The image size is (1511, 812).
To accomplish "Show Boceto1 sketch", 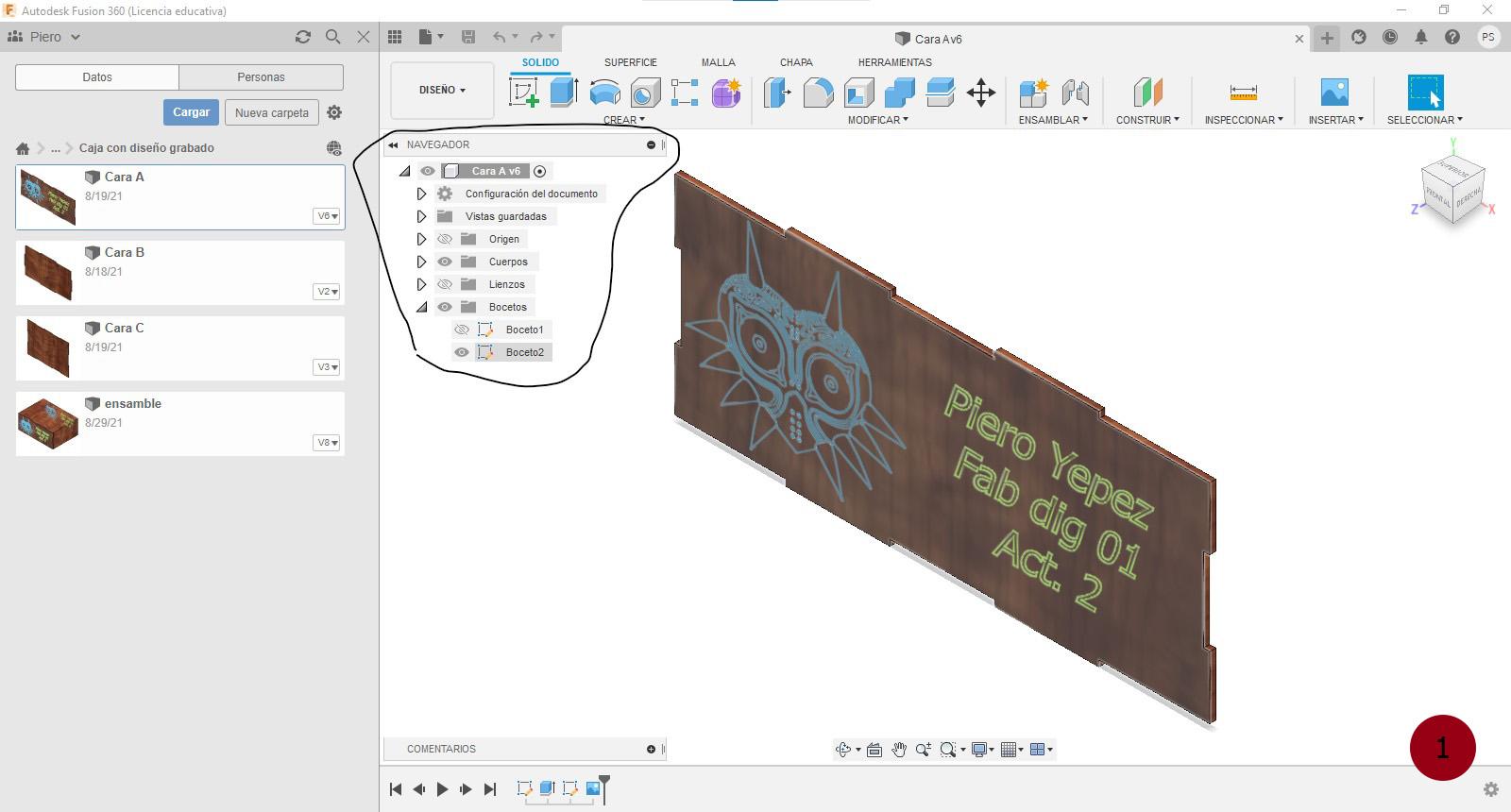I will pos(462,330).
